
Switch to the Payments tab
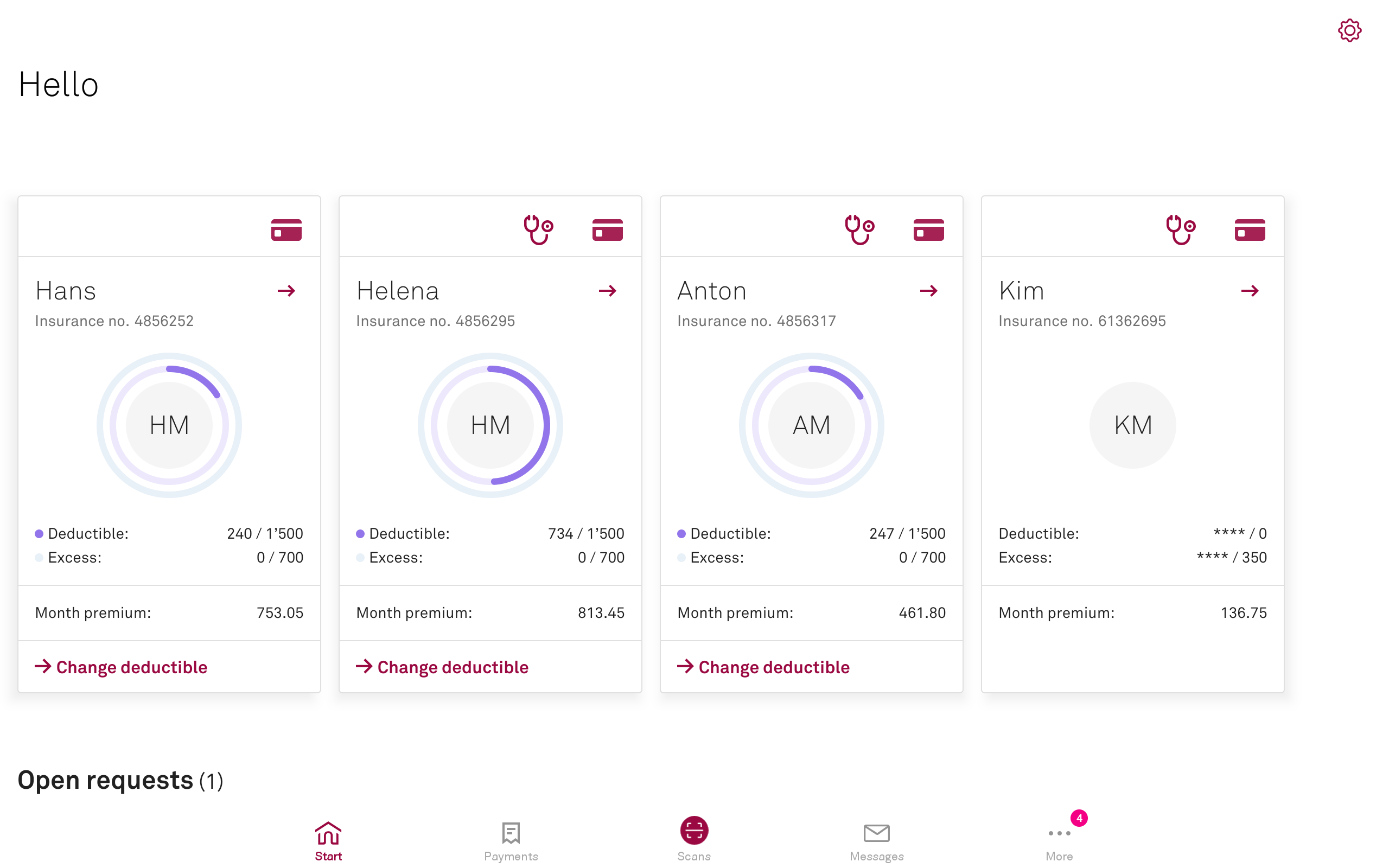(510, 840)
